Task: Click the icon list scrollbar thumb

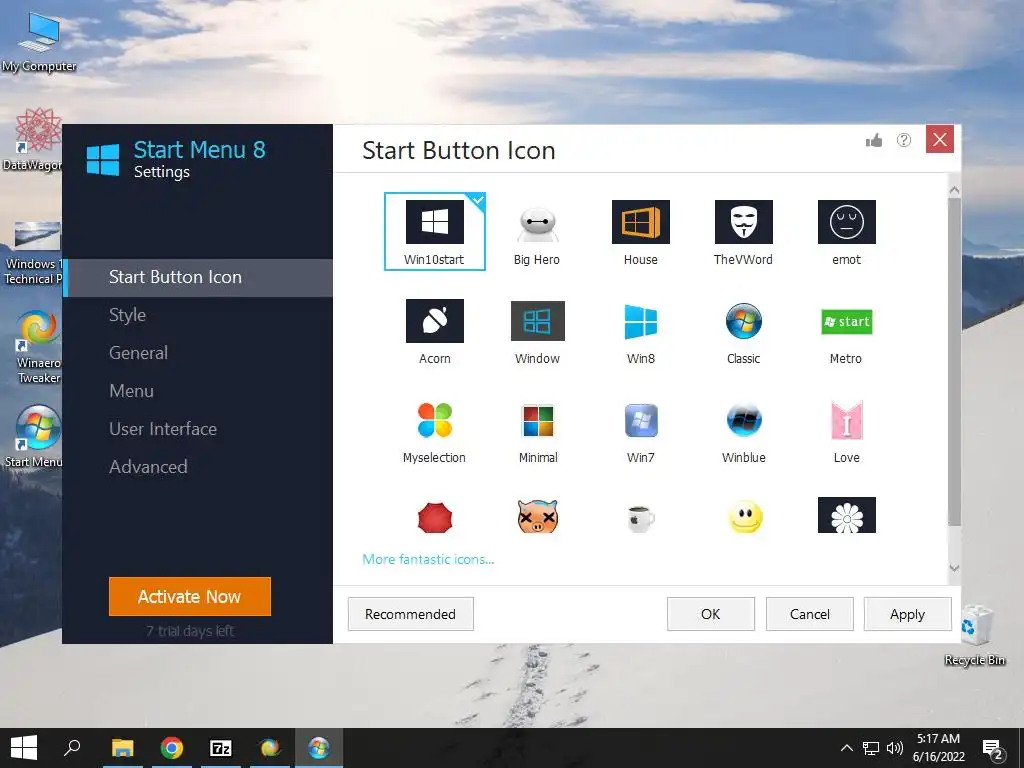Action: (954, 362)
